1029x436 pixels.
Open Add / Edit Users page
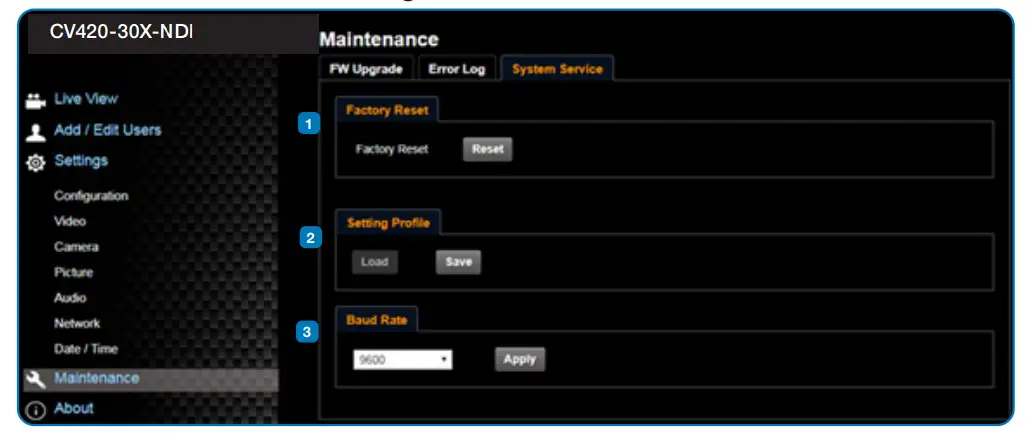pos(108,130)
